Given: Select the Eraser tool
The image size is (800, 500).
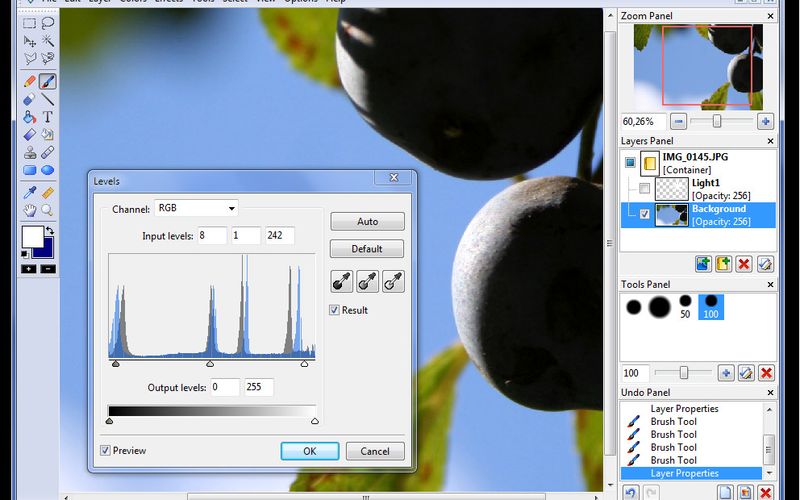Looking at the screenshot, I should pyautogui.click(x=29, y=99).
